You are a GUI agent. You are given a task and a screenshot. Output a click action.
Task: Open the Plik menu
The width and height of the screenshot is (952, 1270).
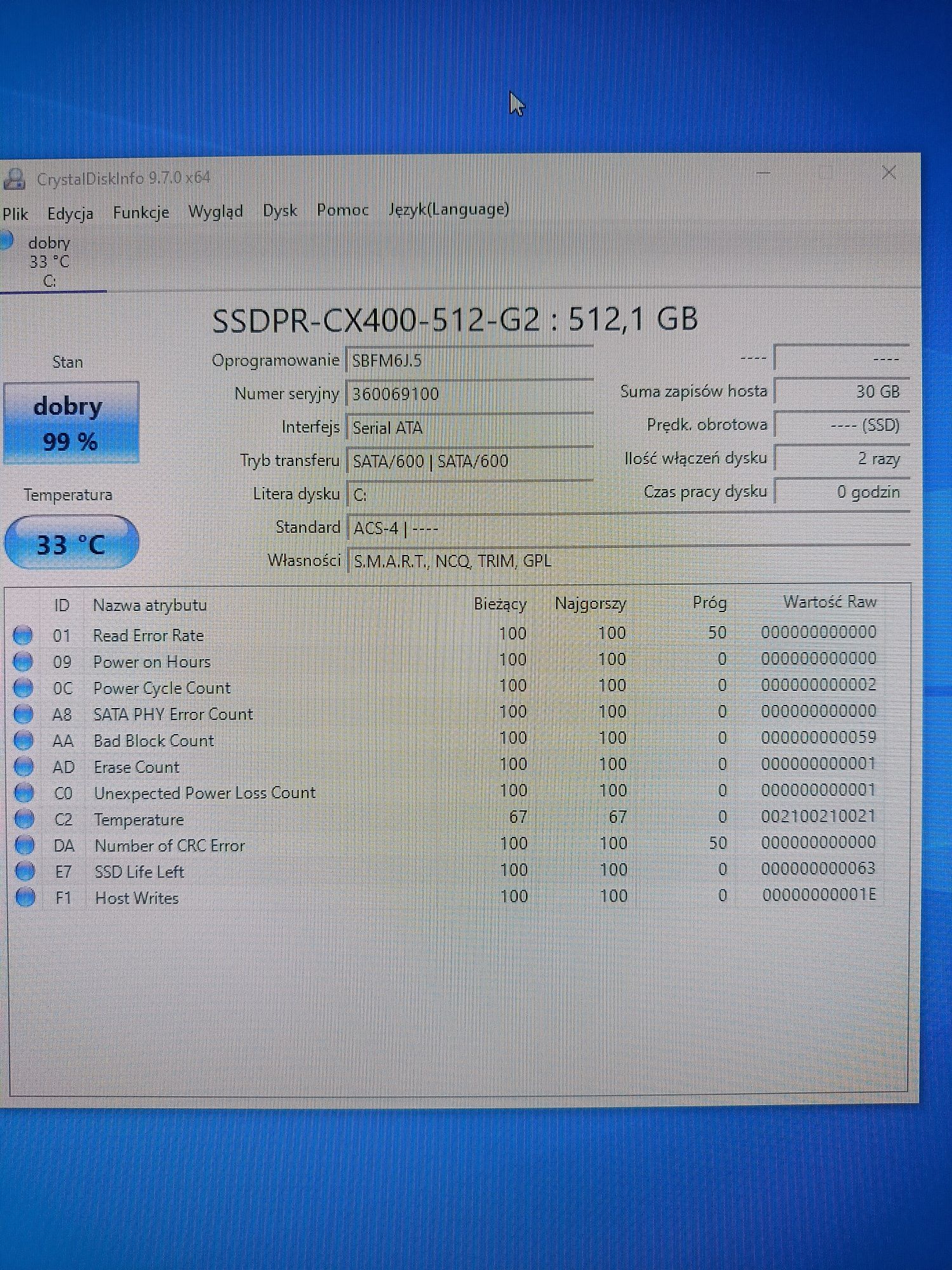[15, 214]
